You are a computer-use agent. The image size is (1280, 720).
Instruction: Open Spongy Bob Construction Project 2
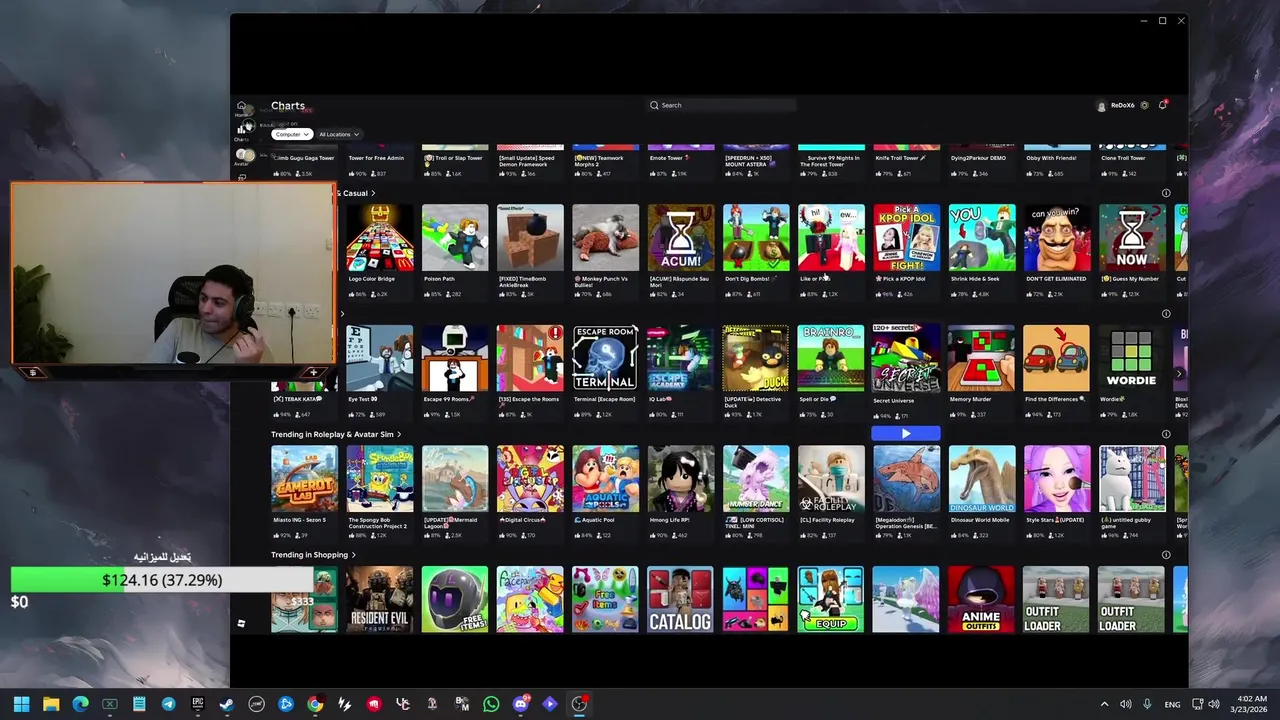pos(380,479)
